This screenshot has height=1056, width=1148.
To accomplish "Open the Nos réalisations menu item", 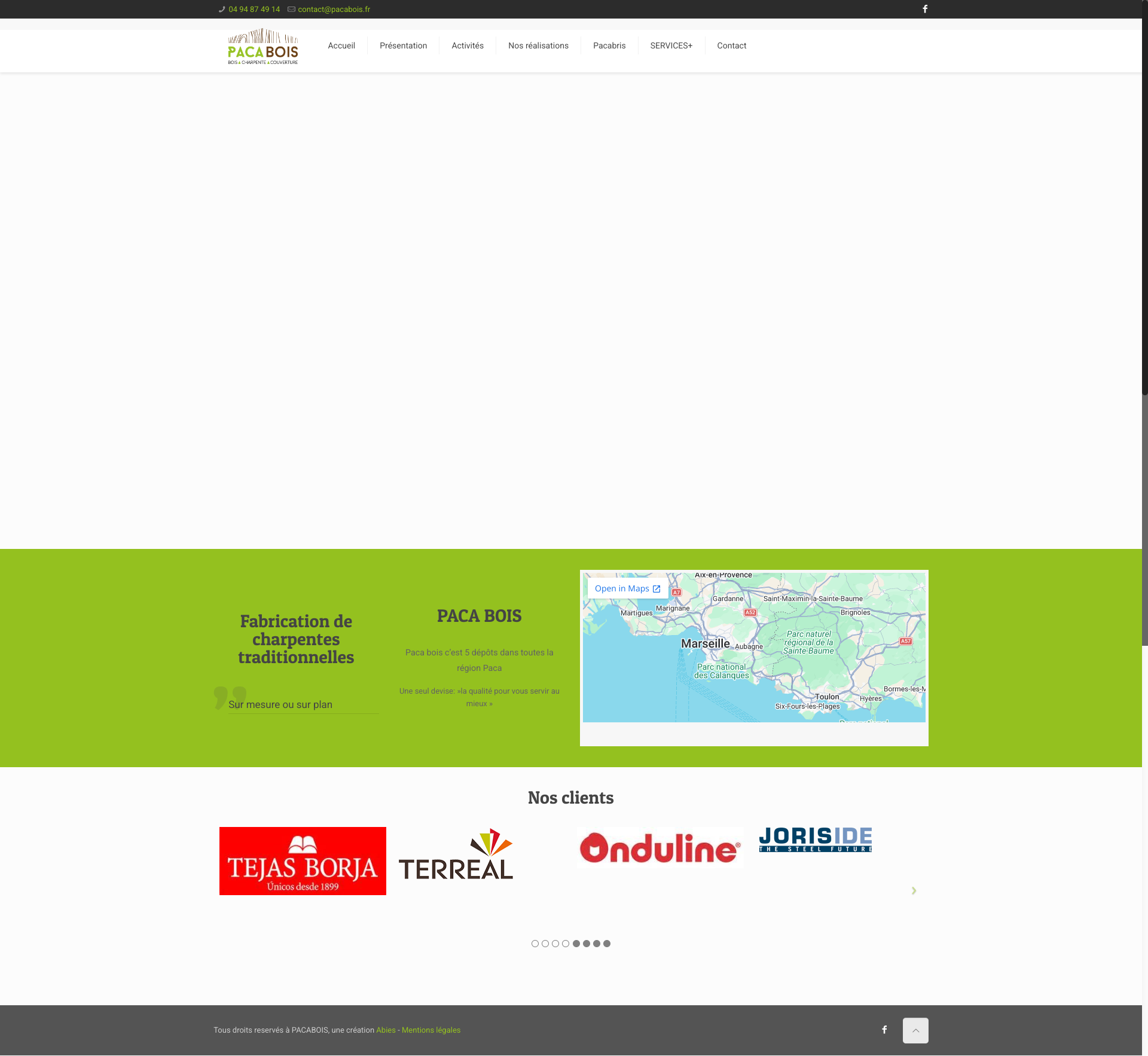I will [538, 45].
